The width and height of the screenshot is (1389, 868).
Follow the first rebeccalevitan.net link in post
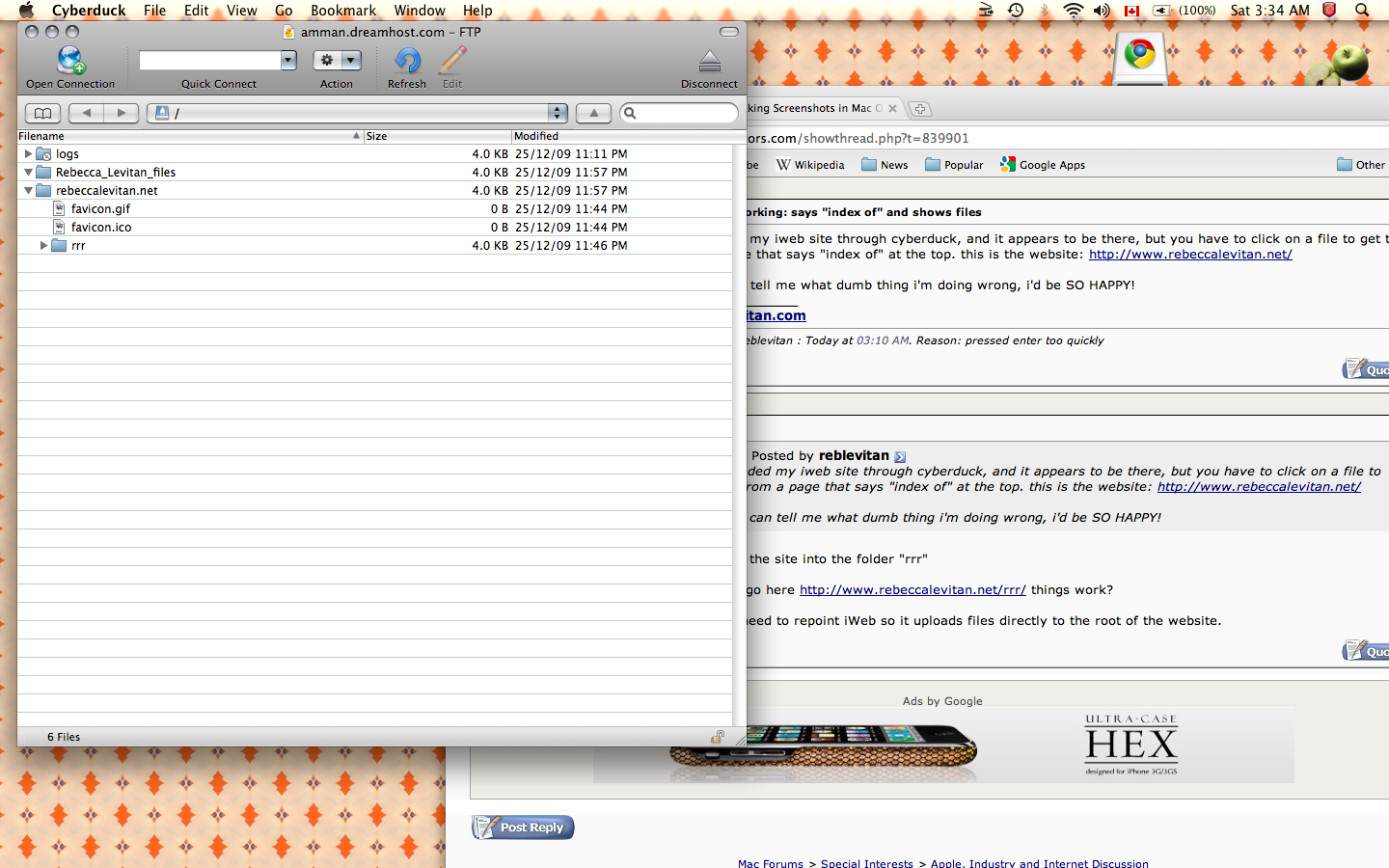tap(1190, 255)
